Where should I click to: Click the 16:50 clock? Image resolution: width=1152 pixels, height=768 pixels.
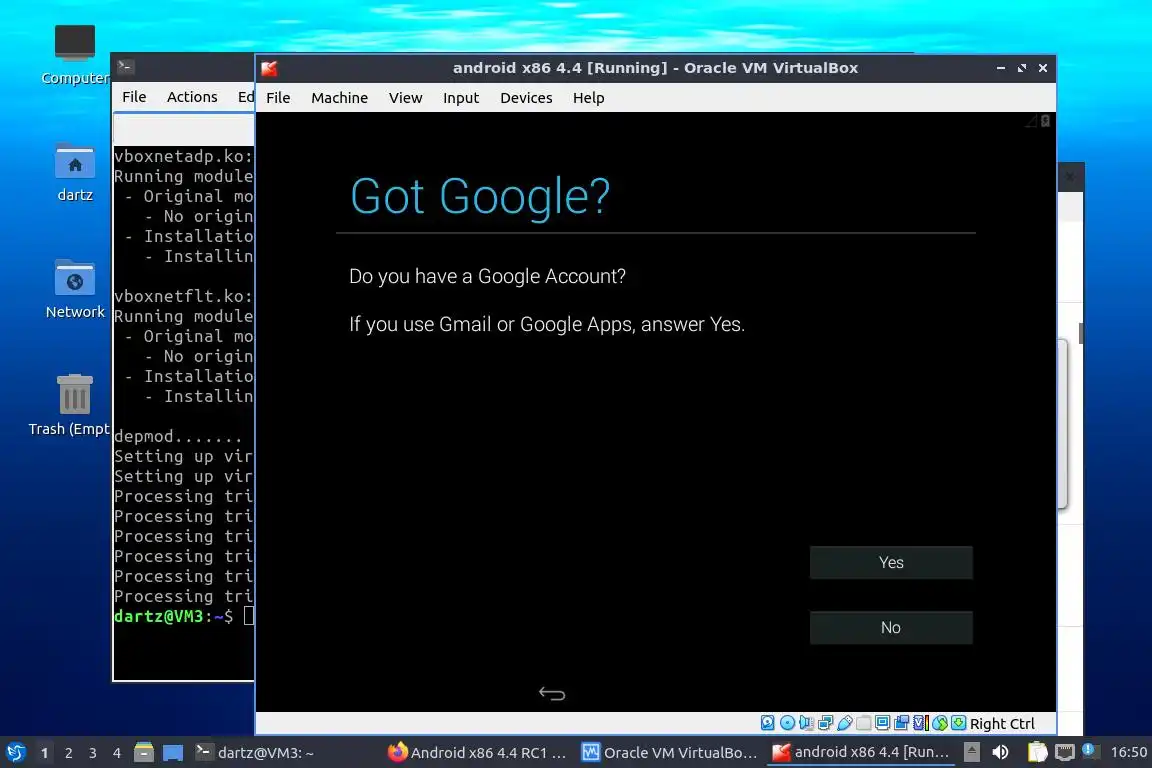[x=1128, y=752]
